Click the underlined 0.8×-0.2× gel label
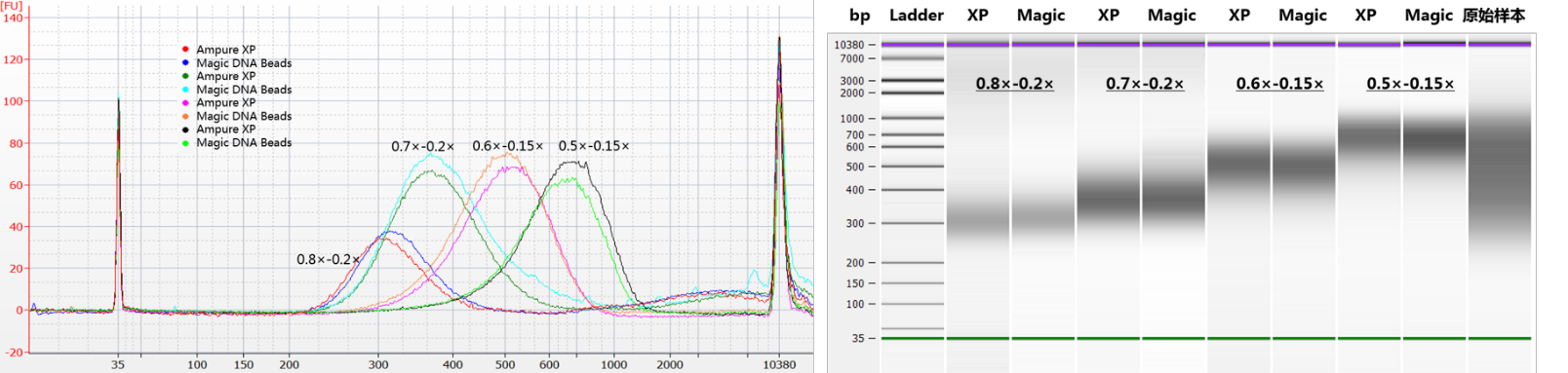Screen dimensions: 1568x373 pos(1014,84)
